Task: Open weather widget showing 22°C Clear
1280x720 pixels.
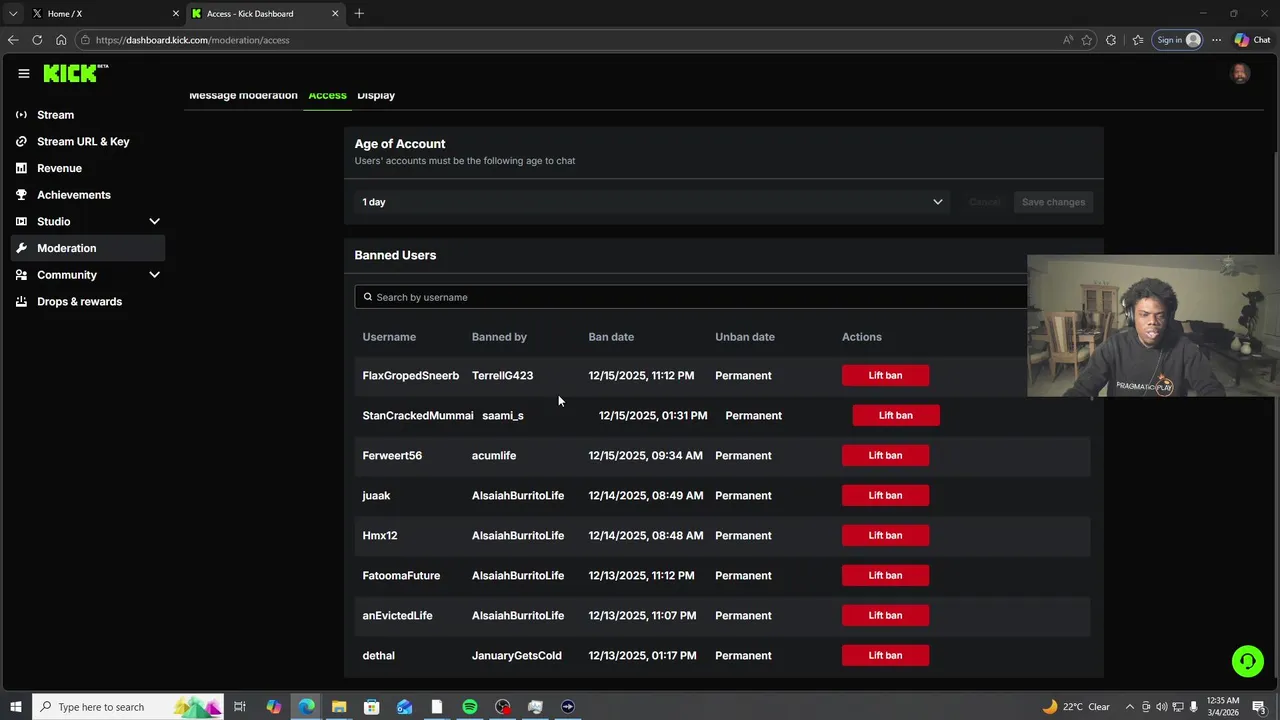Action: (x=1076, y=707)
